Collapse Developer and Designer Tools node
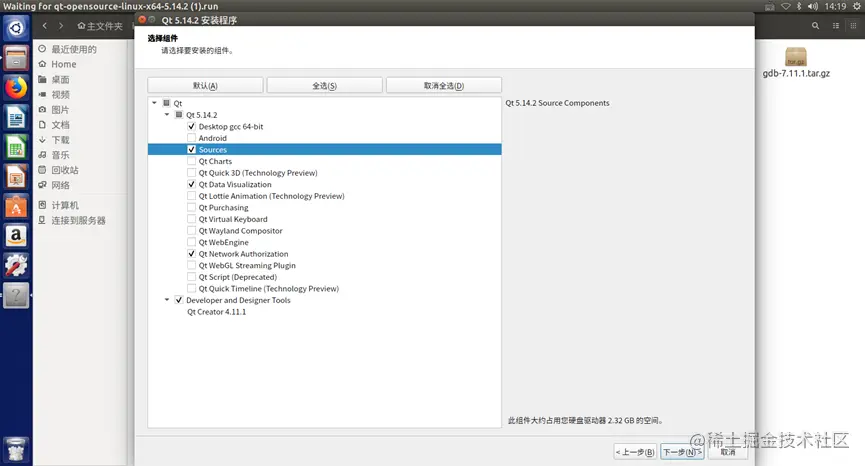 (167, 300)
